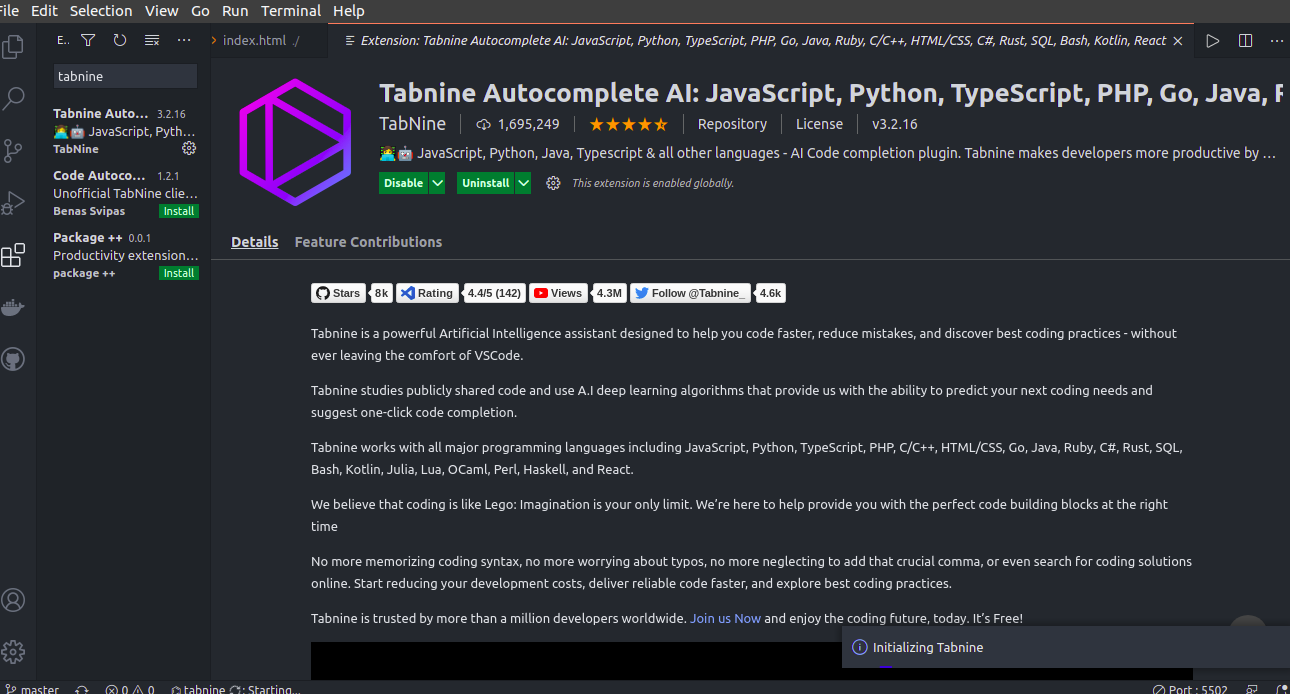Open the master branch selector in status bar

[35, 688]
